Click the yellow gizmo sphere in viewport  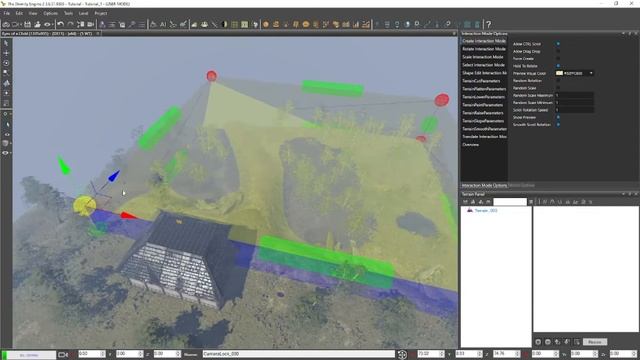point(84,205)
